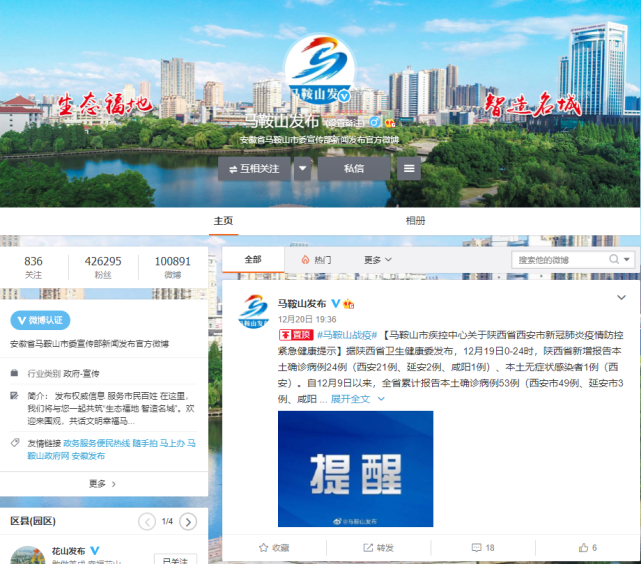Open the 安徽发布 friendly link
Image resolution: width=641 pixels, height=564 pixels.
[88, 456]
